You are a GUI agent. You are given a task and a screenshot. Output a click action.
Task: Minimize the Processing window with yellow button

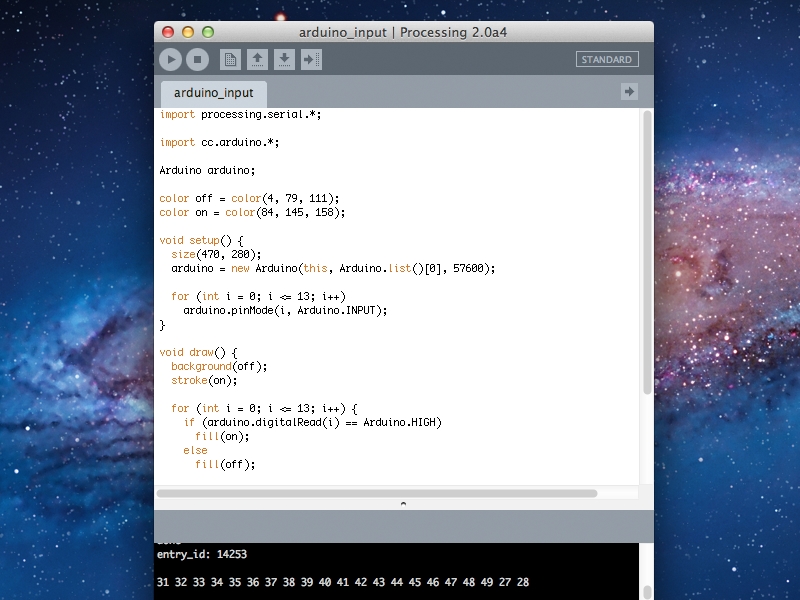point(188,32)
